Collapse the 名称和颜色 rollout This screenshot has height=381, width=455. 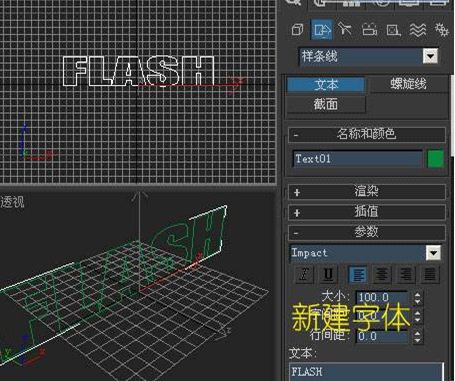pyautogui.click(x=367, y=134)
